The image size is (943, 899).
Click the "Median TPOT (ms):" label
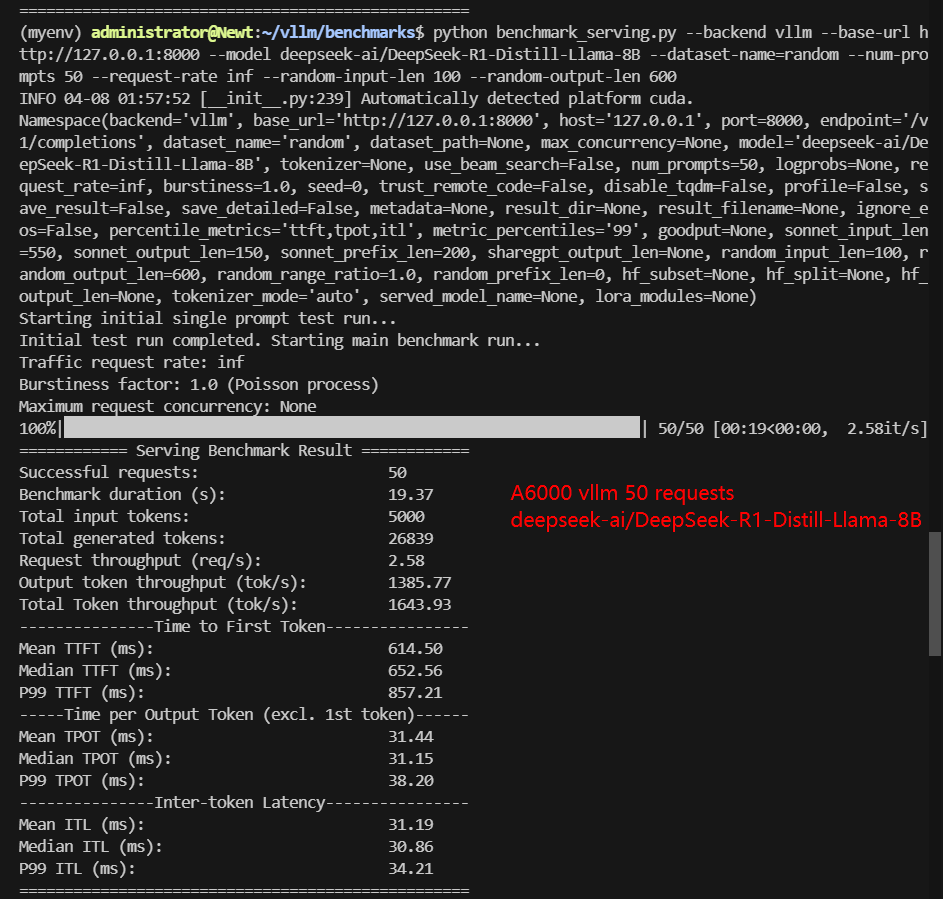point(95,758)
